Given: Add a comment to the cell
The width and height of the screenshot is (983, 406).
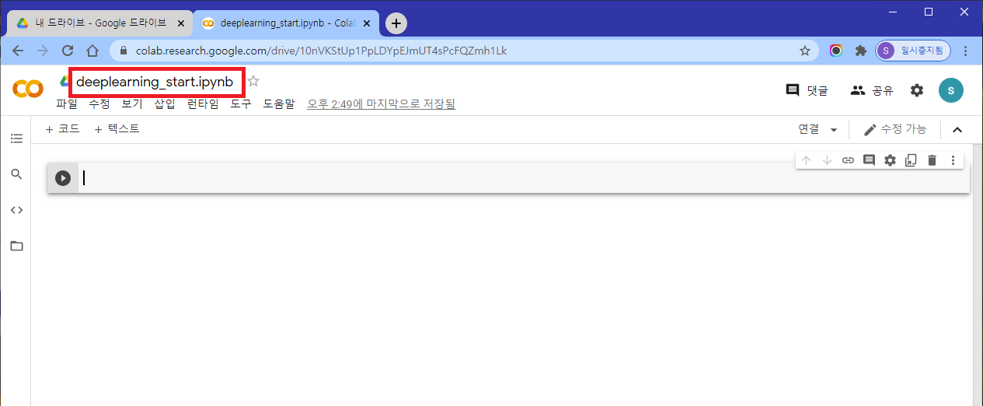Looking at the screenshot, I should coord(869,160).
